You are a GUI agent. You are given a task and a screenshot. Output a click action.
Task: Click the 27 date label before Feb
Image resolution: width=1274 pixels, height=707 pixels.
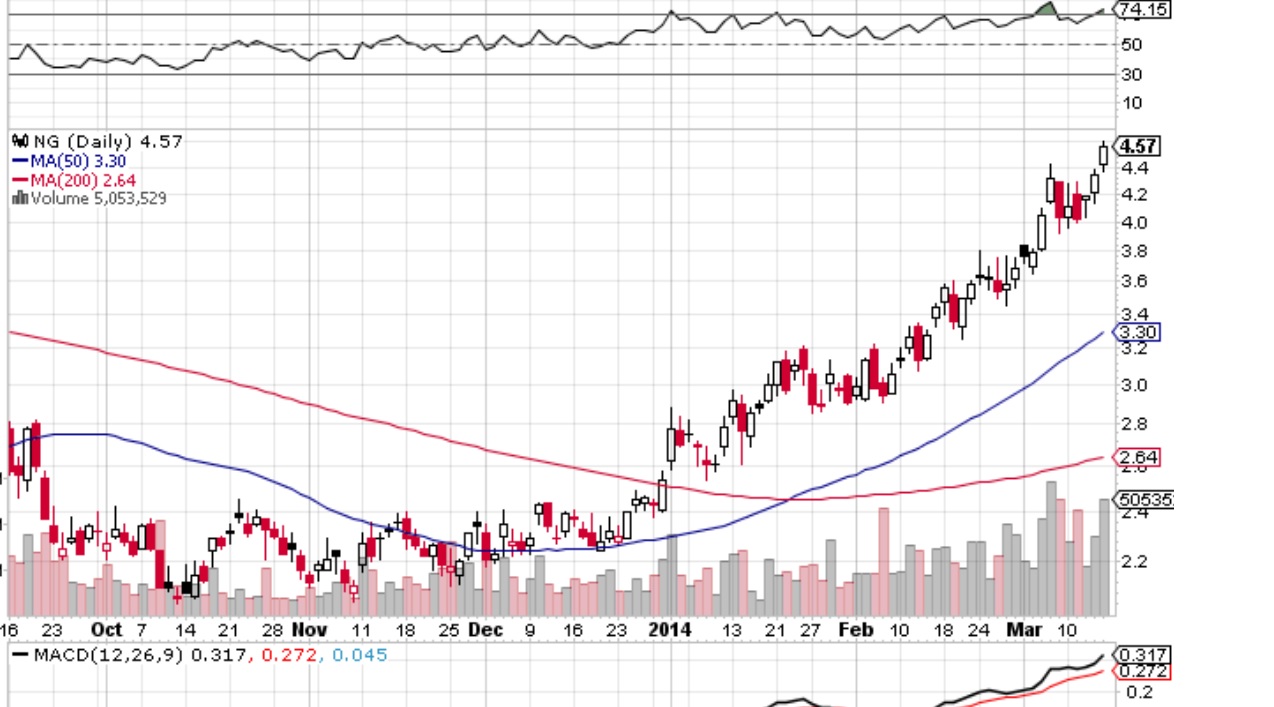(810, 630)
